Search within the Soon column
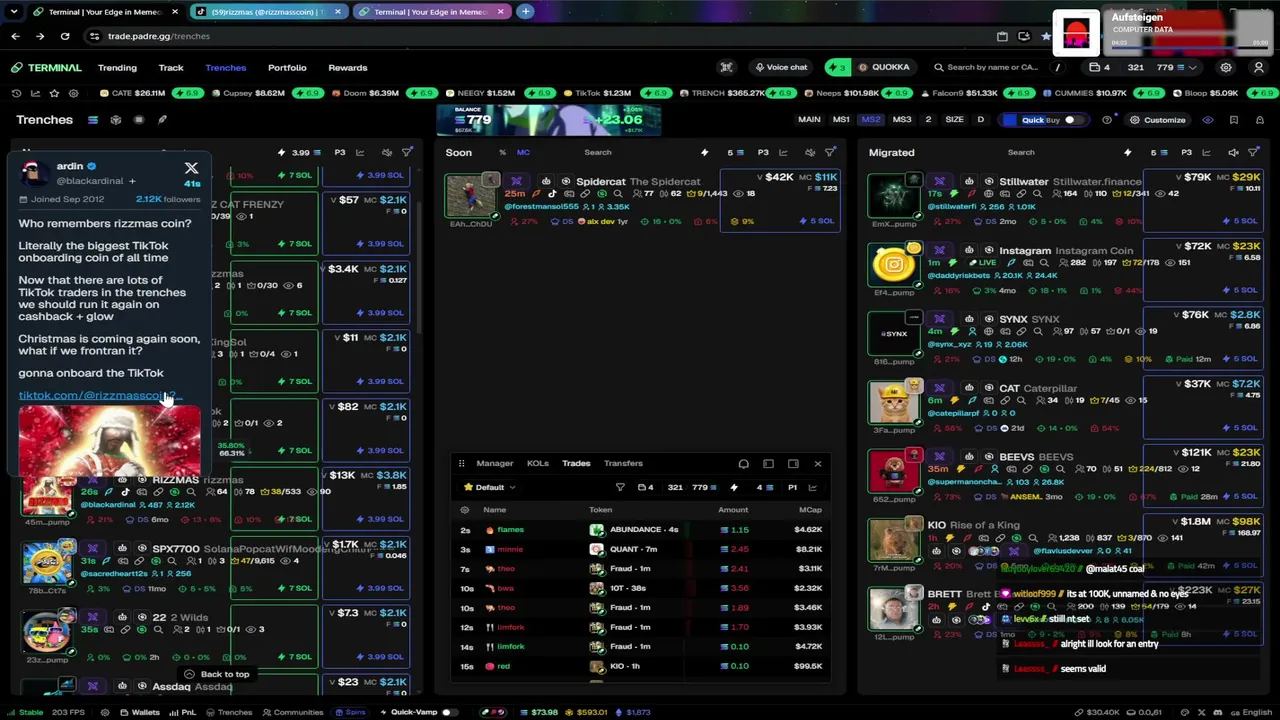 [598, 153]
